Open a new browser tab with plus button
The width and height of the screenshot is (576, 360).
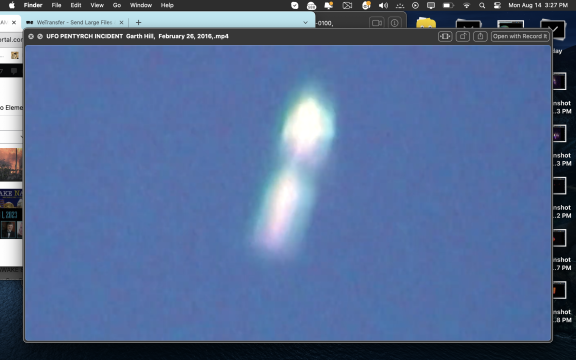point(138,22)
